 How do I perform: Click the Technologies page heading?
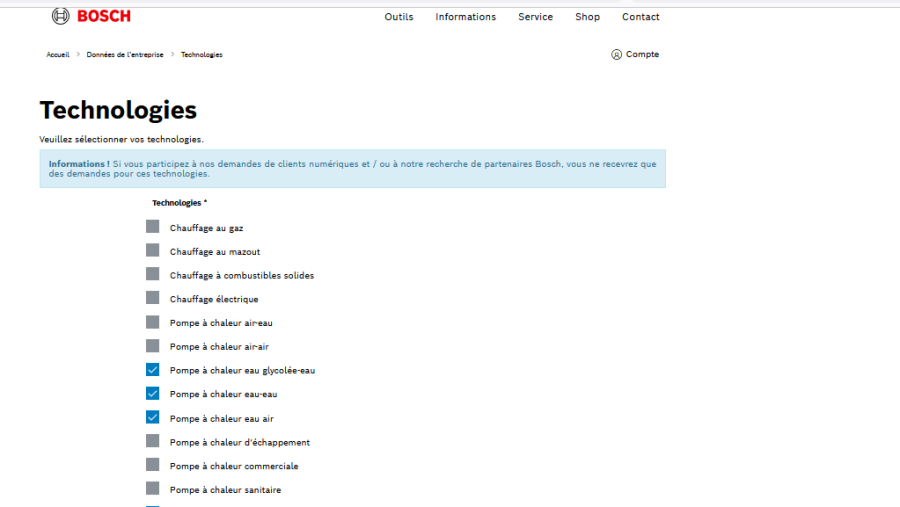(118, 110)
